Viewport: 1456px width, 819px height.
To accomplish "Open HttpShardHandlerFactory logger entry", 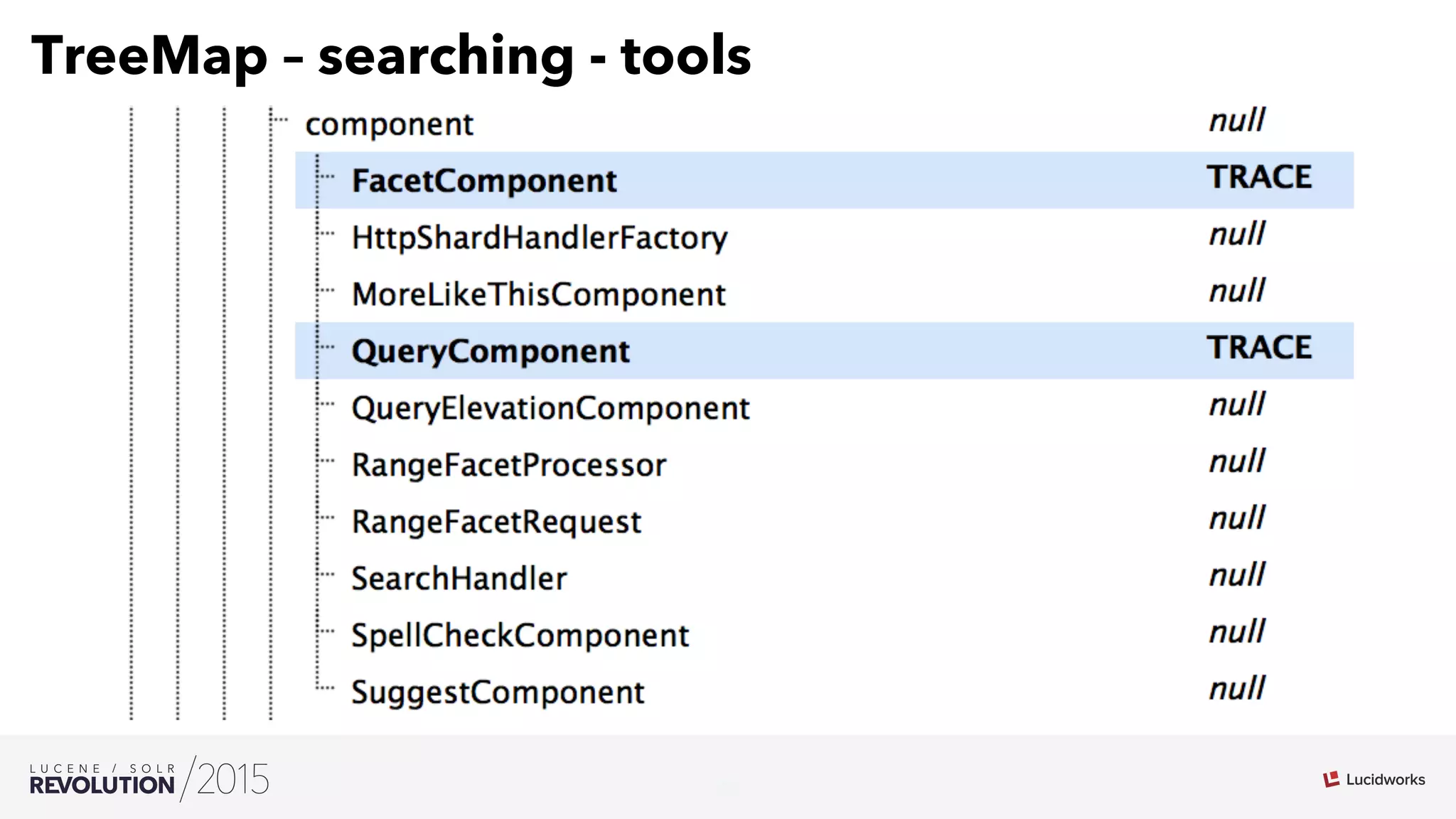I will tap(540, 237).
